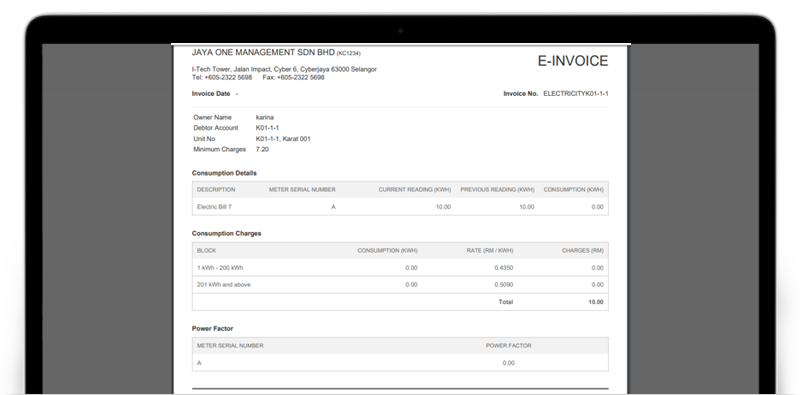Select the unit value K01-1-1, Karat 001
The height and width of the screenshot is (395, 800).
[x=283, y=139]
